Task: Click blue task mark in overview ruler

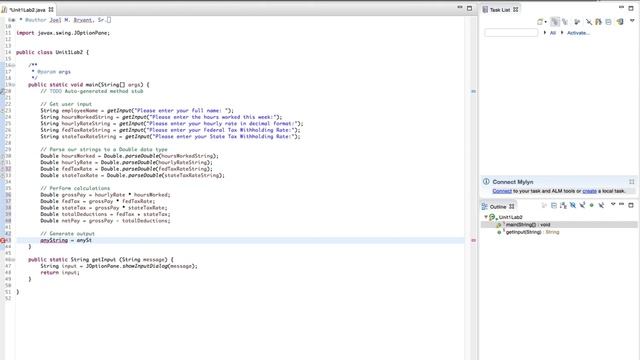Action: (x=473, y=91)
